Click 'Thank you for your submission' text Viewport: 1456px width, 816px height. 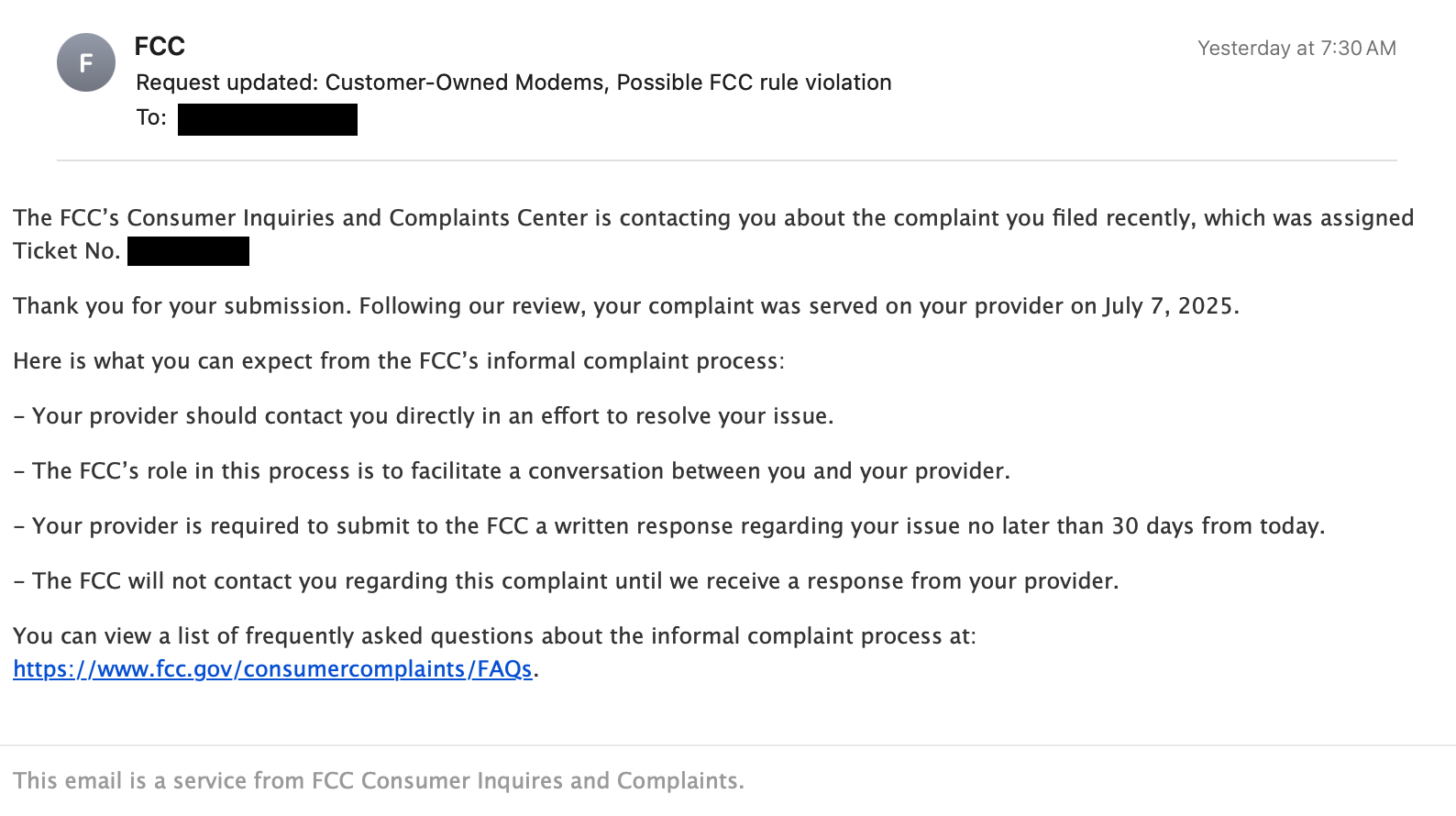coord(182,306)
